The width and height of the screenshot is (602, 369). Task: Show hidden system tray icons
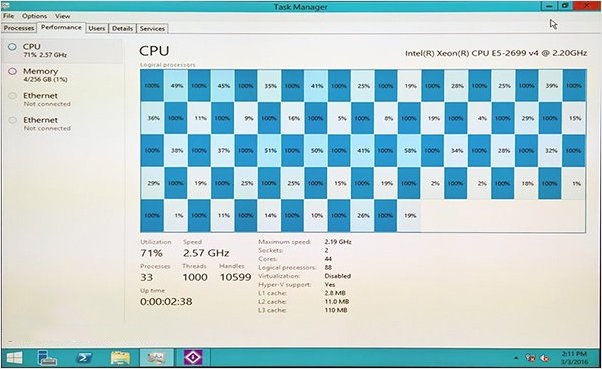516,358
